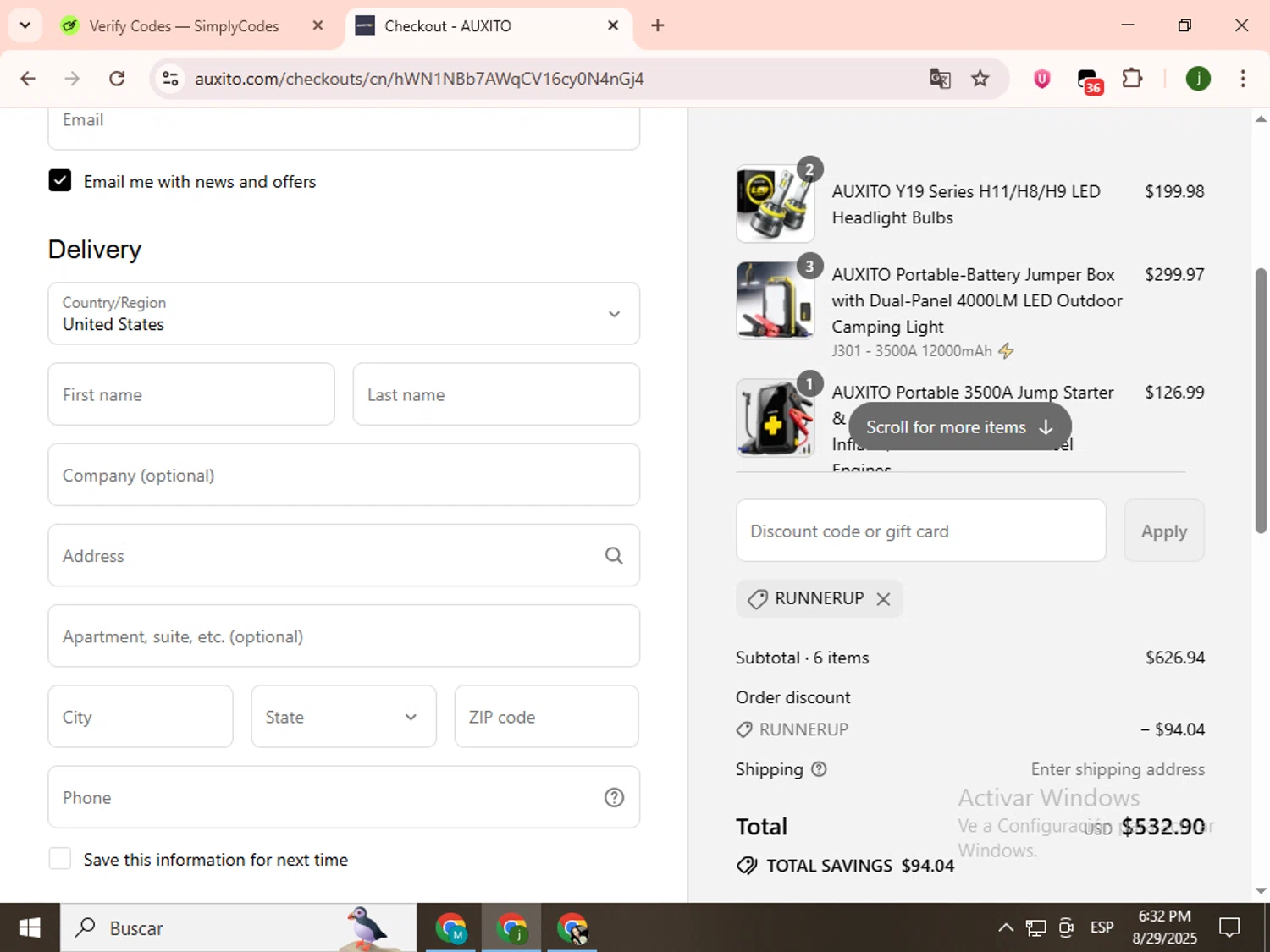Click the page scrollbar up arrow

(x=1261, y=119)
